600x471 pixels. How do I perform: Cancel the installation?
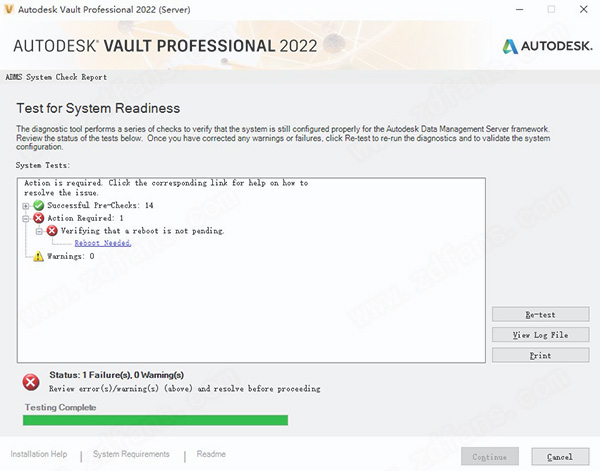[x=560, y=457]
